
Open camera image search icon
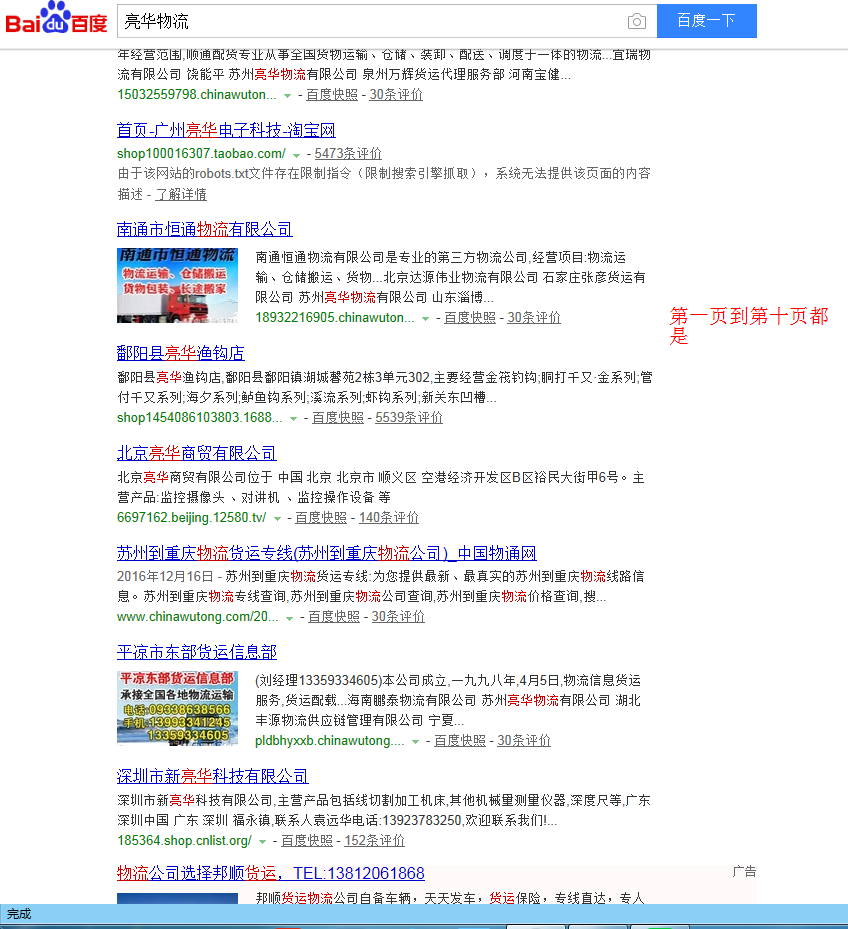click(x=636, y=21)
